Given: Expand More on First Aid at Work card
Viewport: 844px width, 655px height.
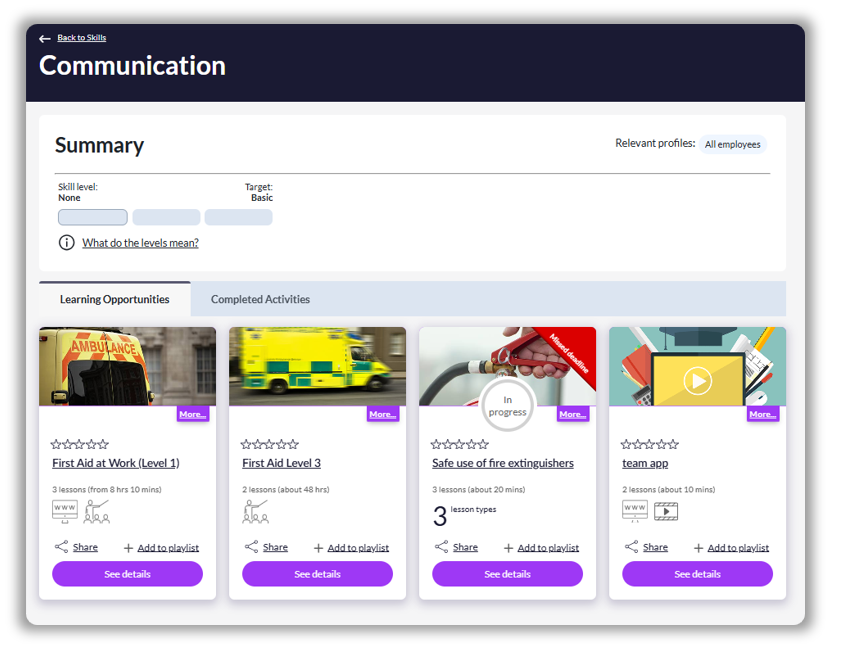Looking at the screenshot, I should tap(193, 414).
